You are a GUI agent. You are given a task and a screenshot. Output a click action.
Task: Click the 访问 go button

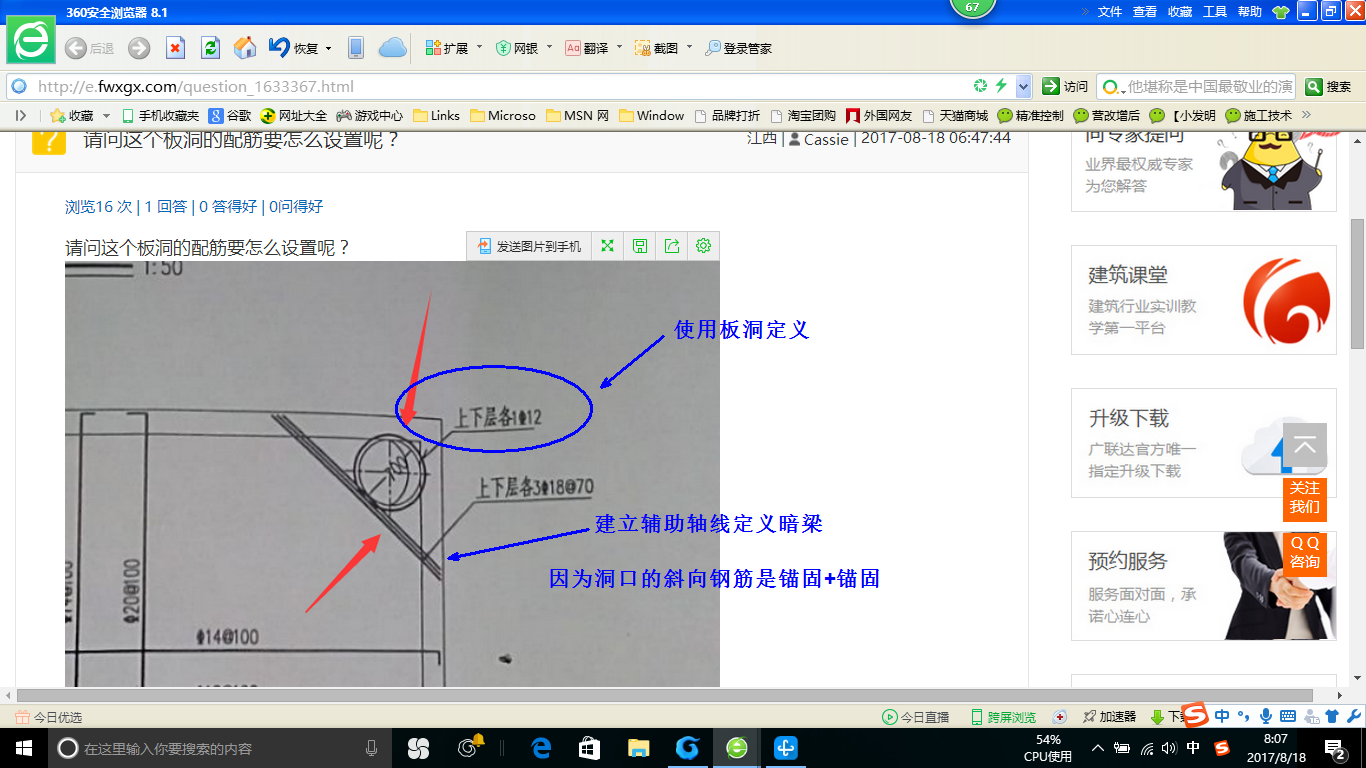pos(1065,86)
